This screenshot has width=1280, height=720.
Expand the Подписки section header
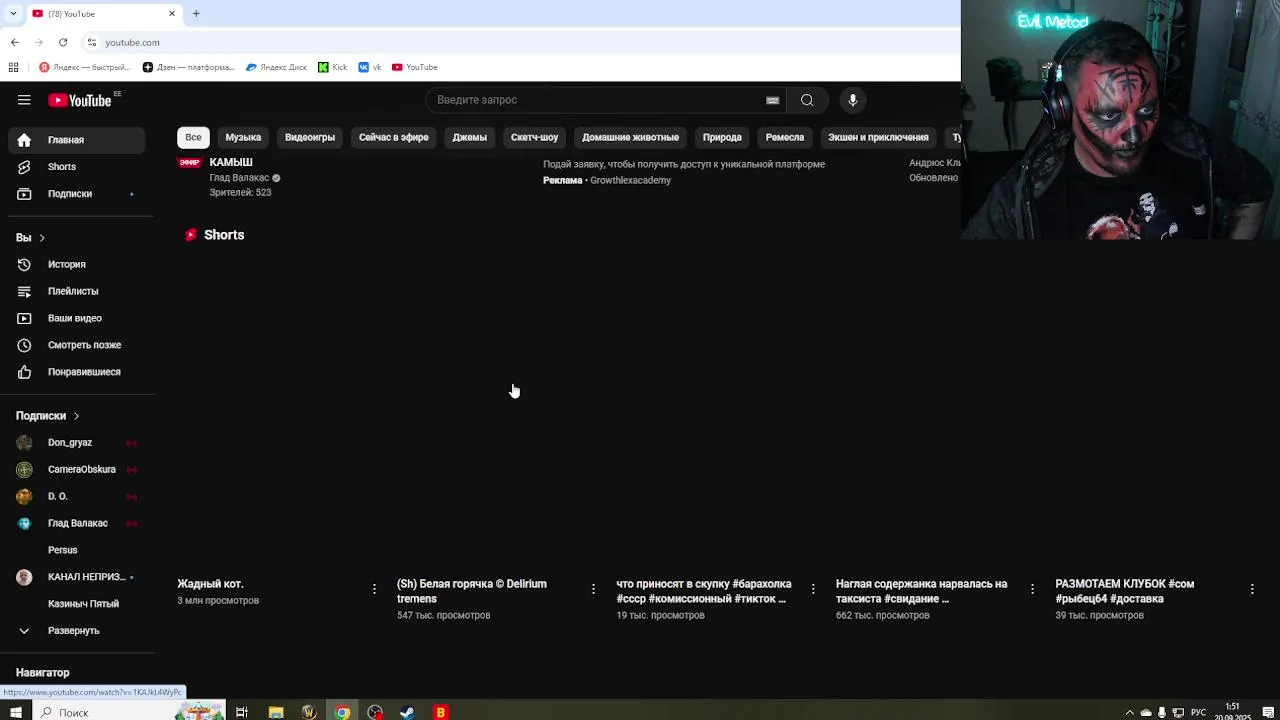click(x=47, y=416)
